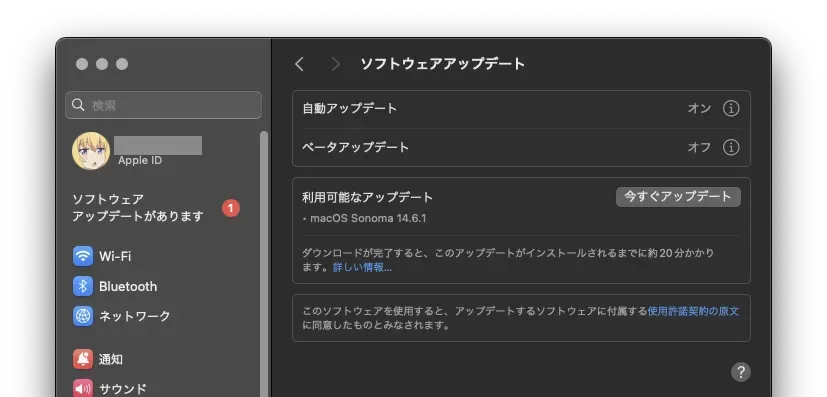The height and width of the screenshot is (397, 827).
Task: Zoom window with third traffic light
Action: coord(122,64)
